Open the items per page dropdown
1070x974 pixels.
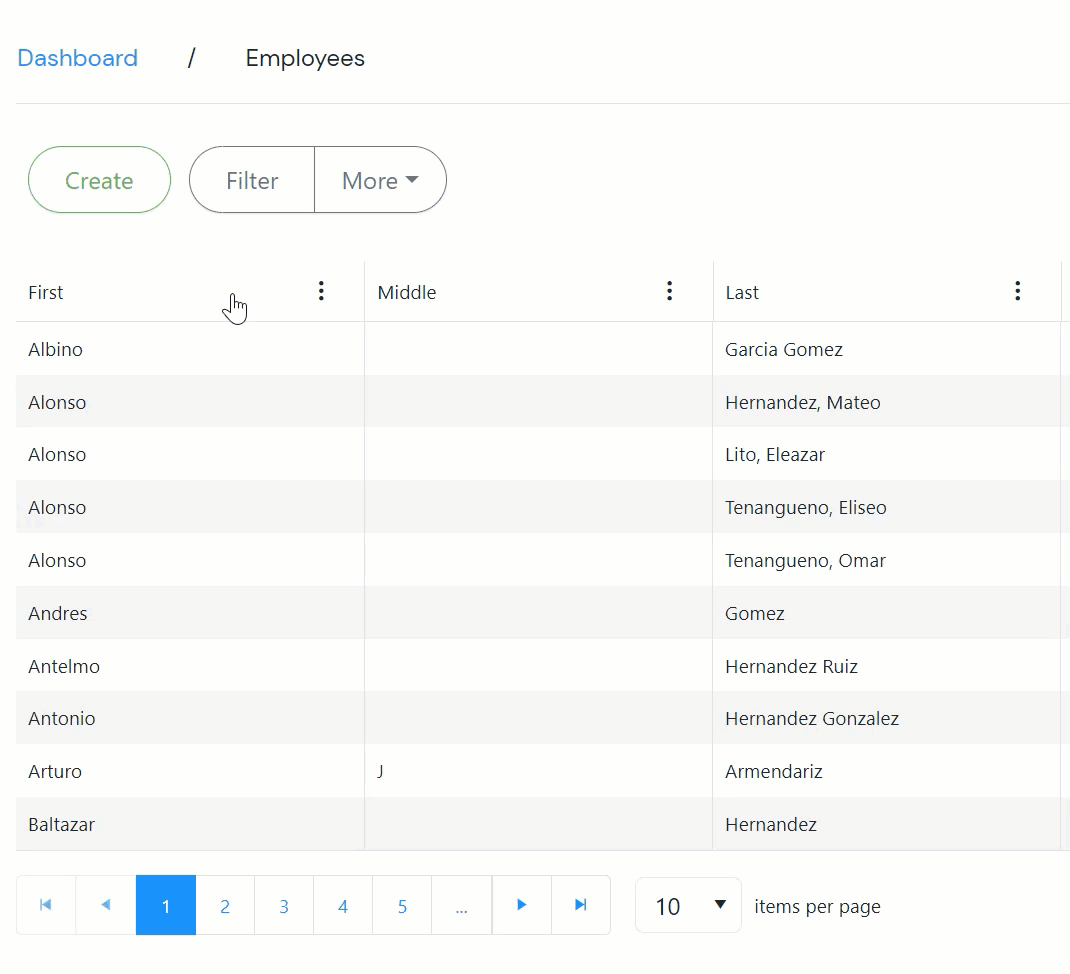pos(688,906)
